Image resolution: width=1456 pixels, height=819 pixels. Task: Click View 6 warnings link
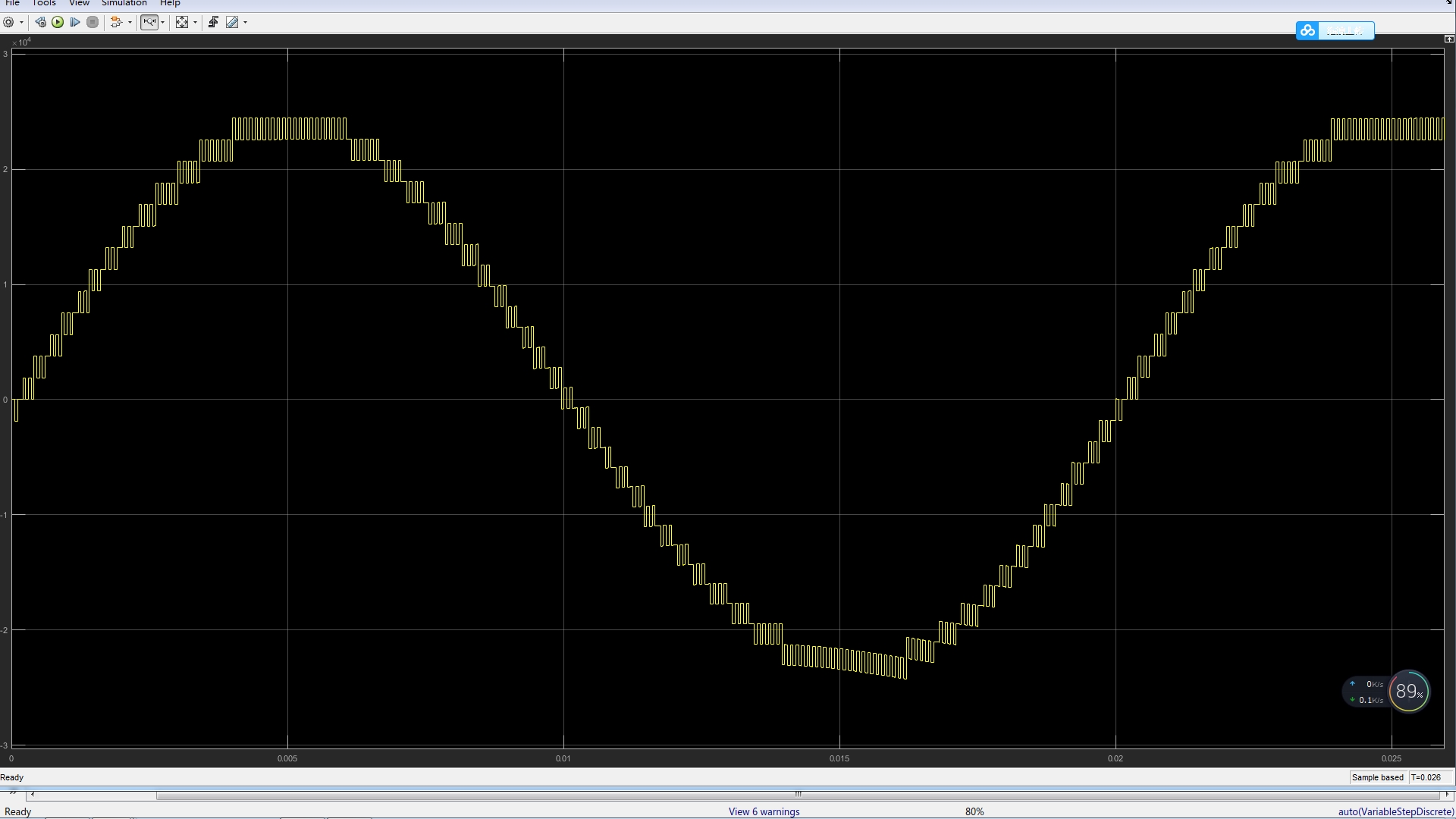point(764,811)
